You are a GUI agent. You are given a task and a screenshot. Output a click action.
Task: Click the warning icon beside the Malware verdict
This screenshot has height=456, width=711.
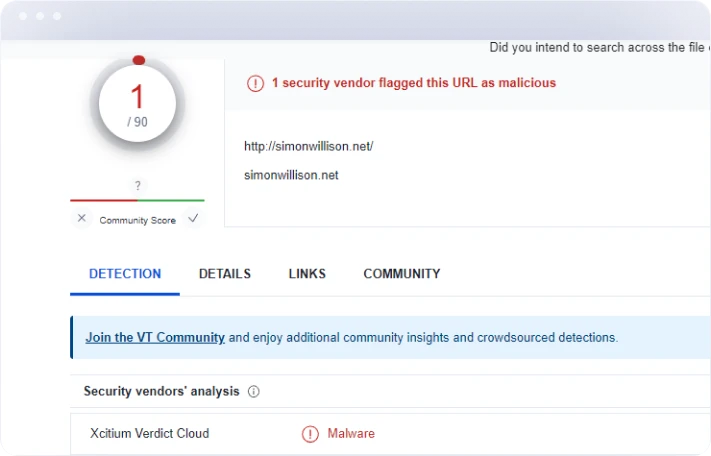tap(310, 434)
